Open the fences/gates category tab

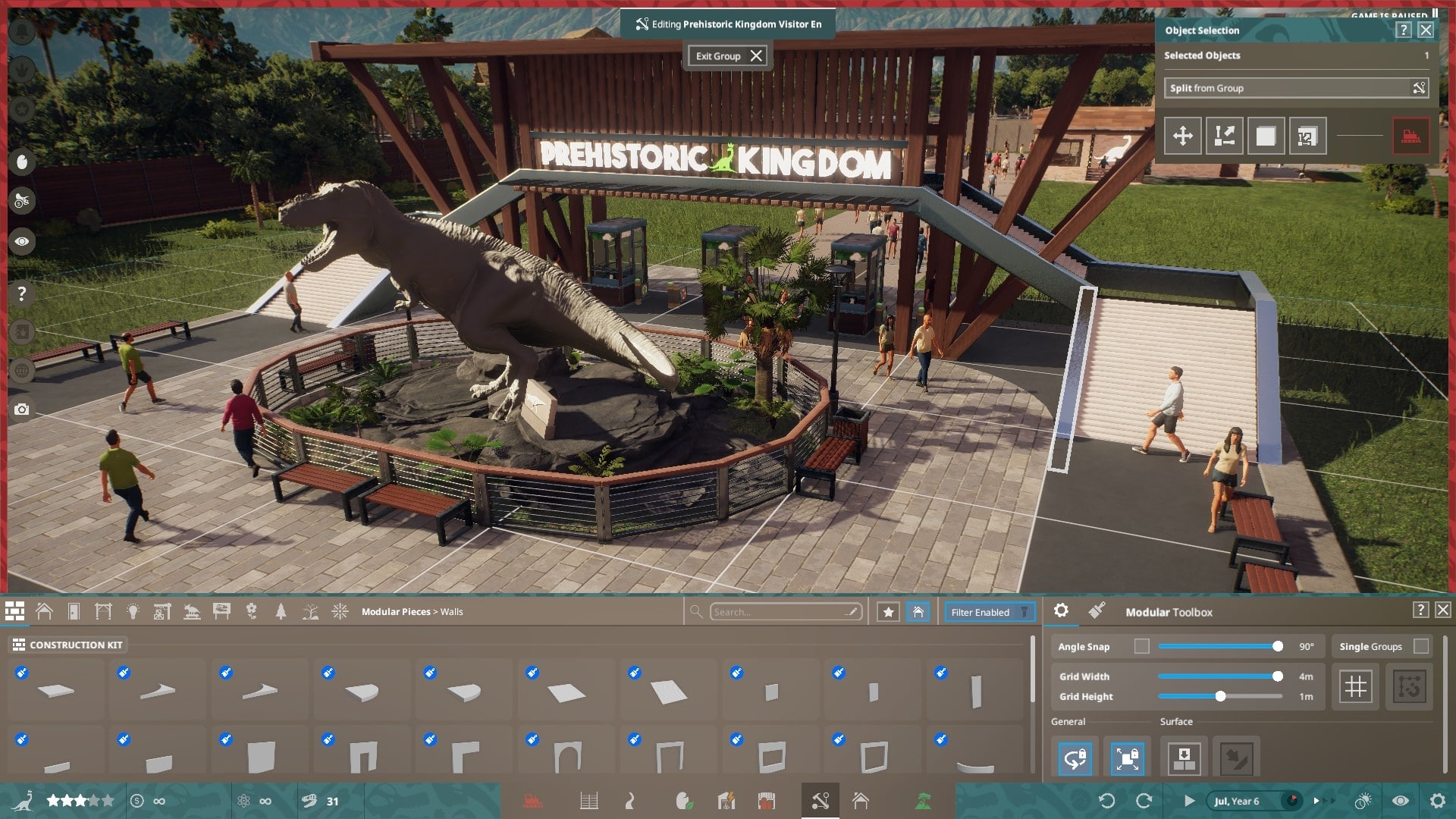coord(103,611)
